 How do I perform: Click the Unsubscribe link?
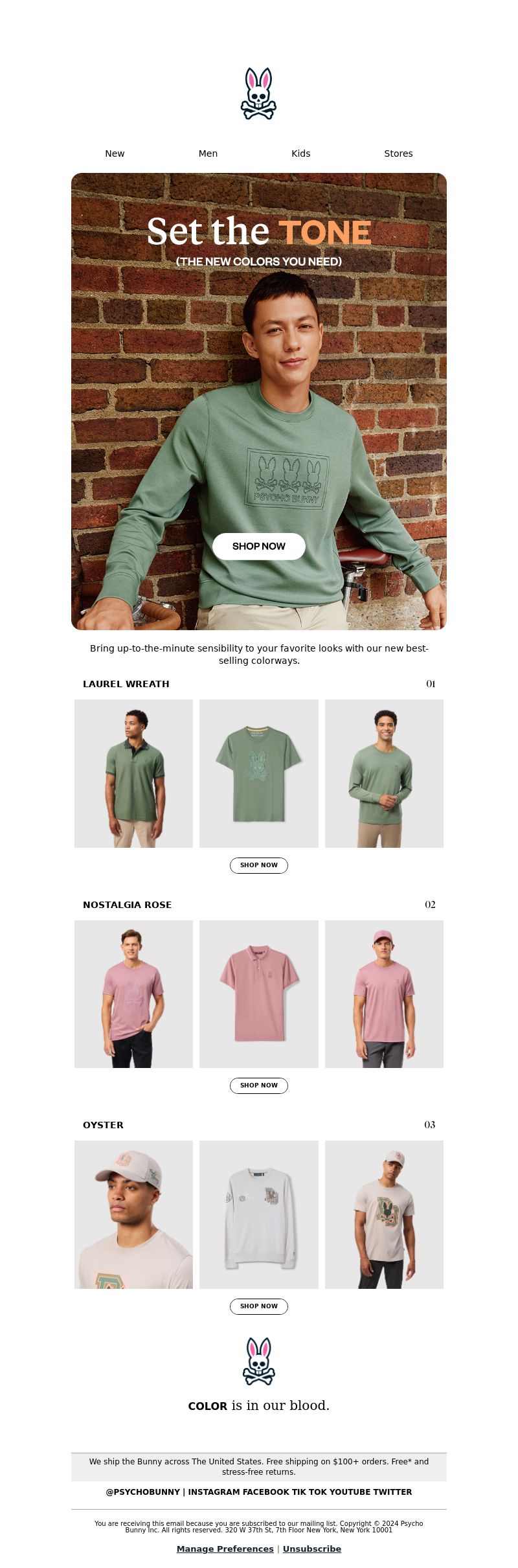[x=312, y=1549]
